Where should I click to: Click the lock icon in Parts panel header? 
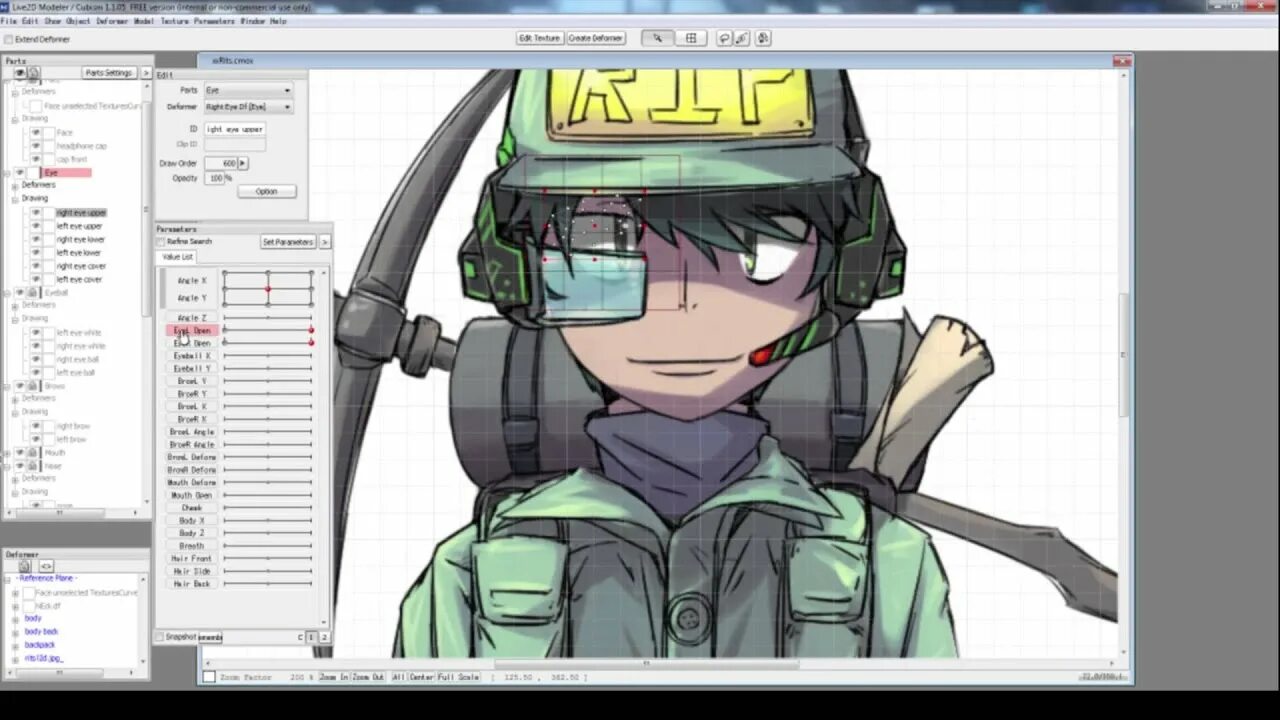tap(33, 73)
